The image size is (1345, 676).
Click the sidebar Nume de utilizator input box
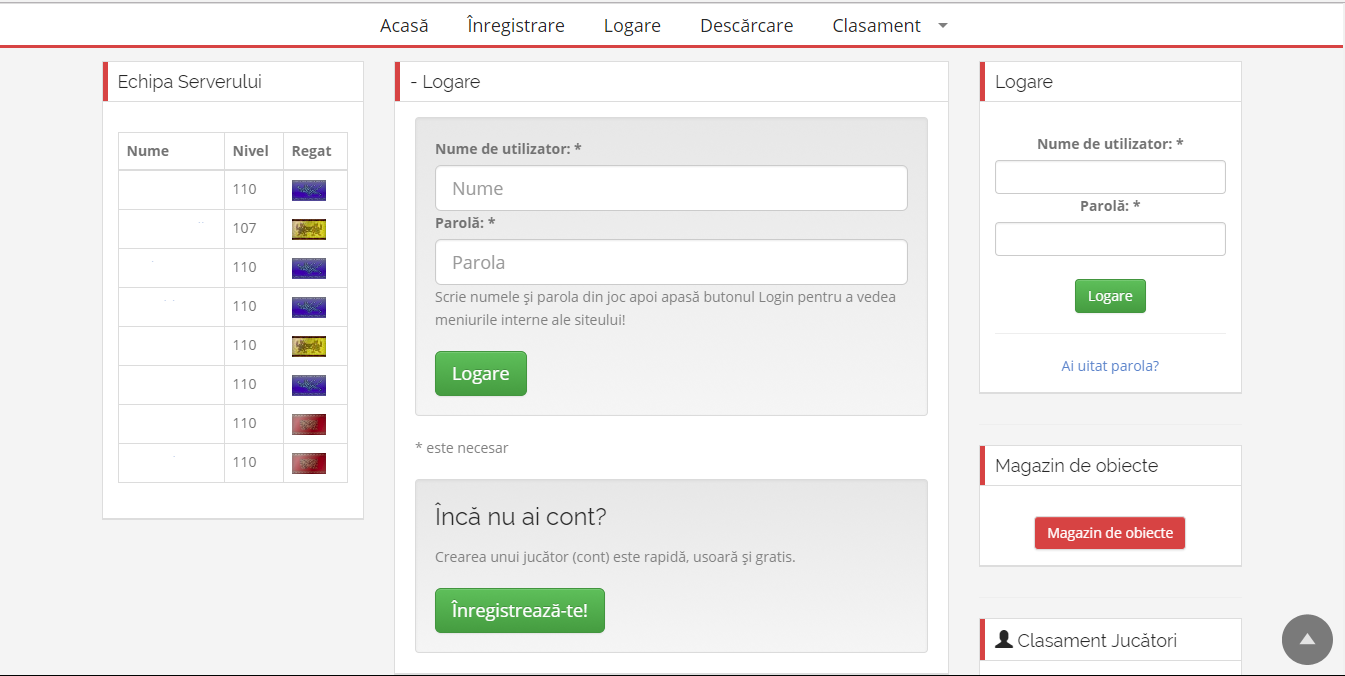pos(1110,177)
